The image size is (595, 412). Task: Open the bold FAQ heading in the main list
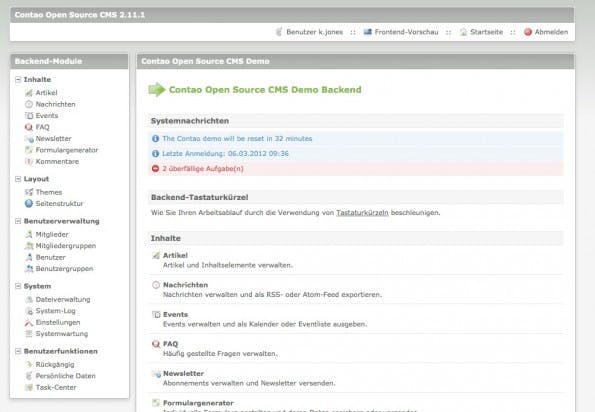(x=170, y=344)
